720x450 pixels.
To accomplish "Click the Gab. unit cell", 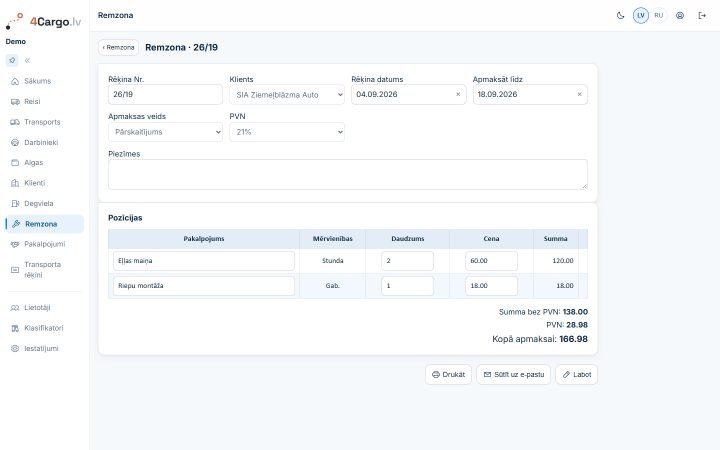I will 332,286.
